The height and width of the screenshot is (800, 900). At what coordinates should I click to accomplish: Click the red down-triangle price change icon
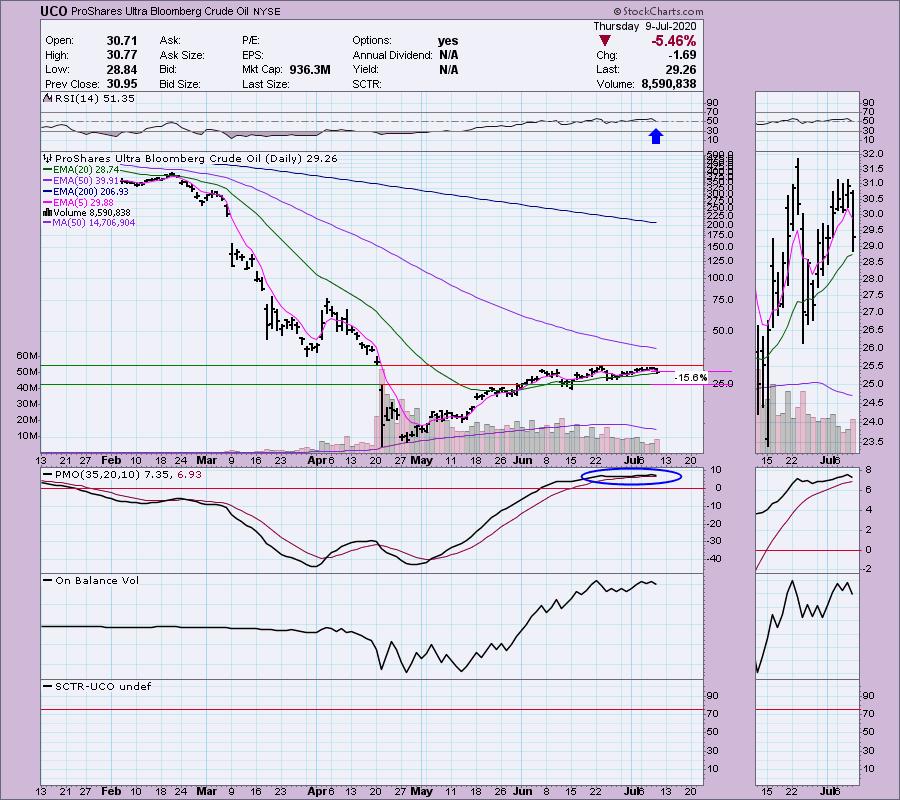click(604, 41)
